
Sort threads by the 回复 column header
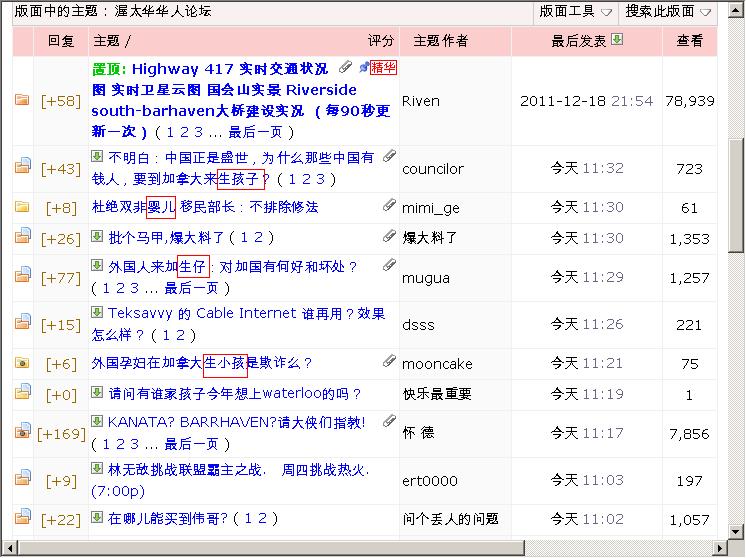(61, 41)
